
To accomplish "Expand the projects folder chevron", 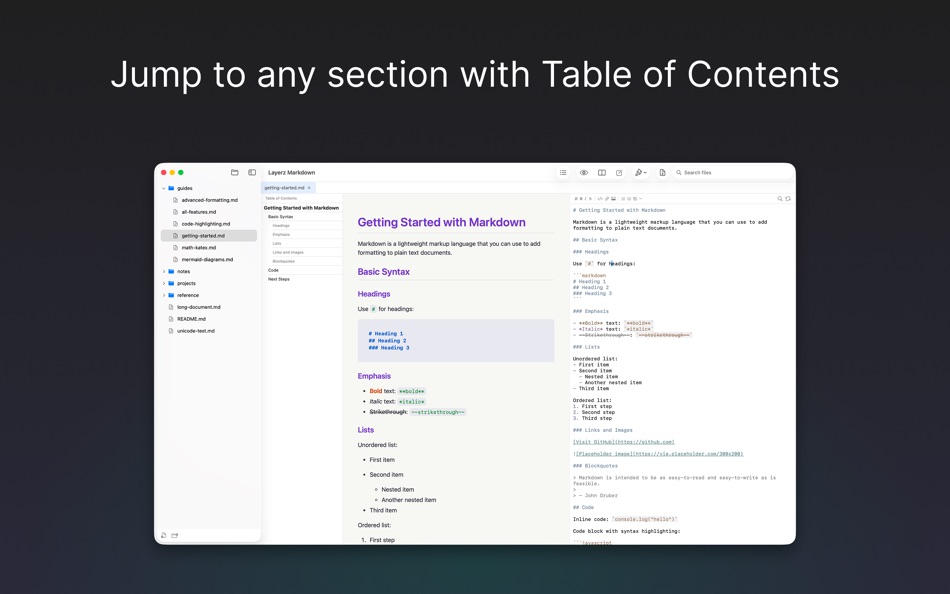I will (x=164, y=284).
